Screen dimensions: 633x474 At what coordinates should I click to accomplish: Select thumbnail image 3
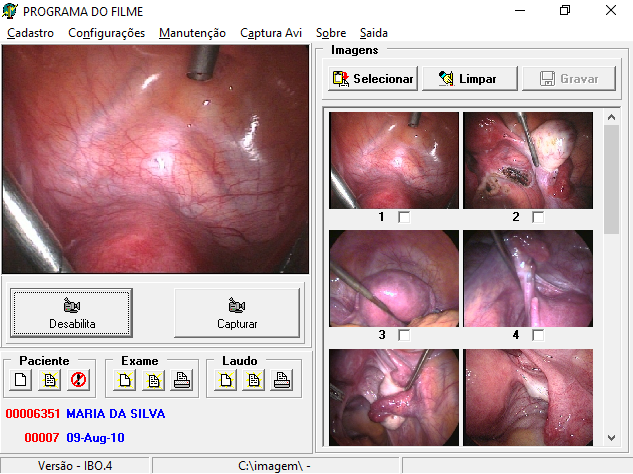tap(394, 277)
